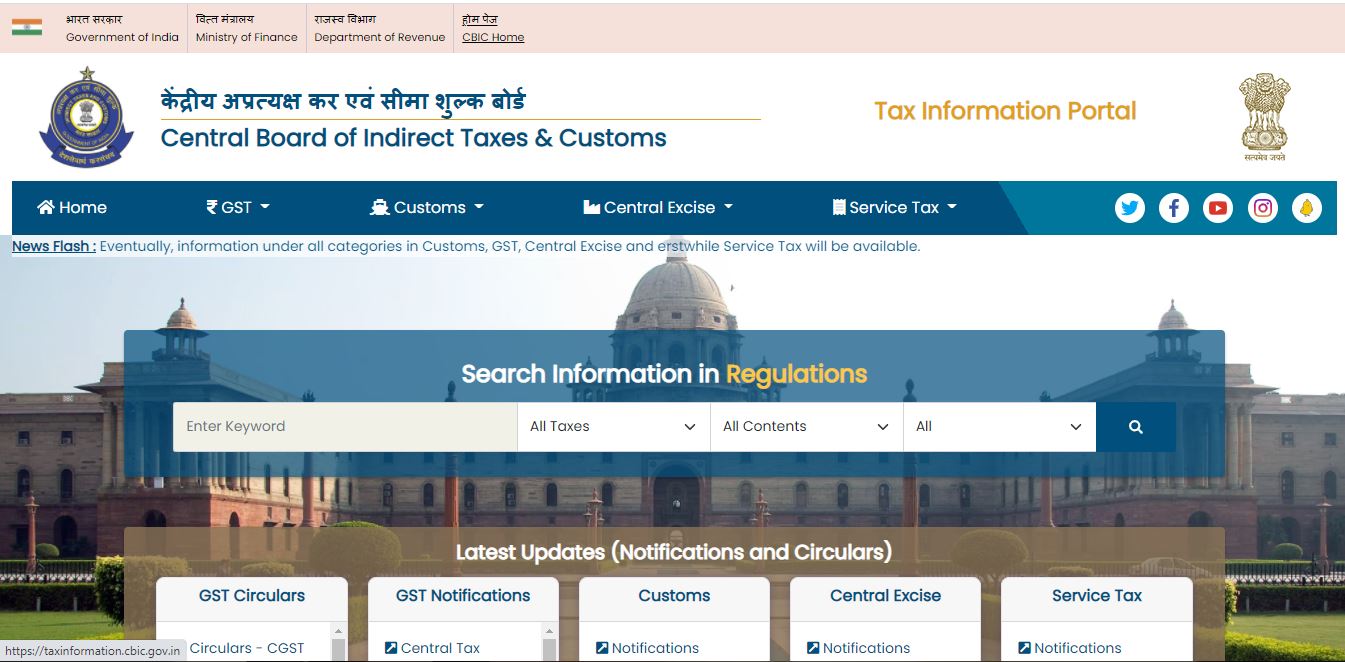Click the Indian flag icon top left

pyautogui.click(x=25, y=26)
